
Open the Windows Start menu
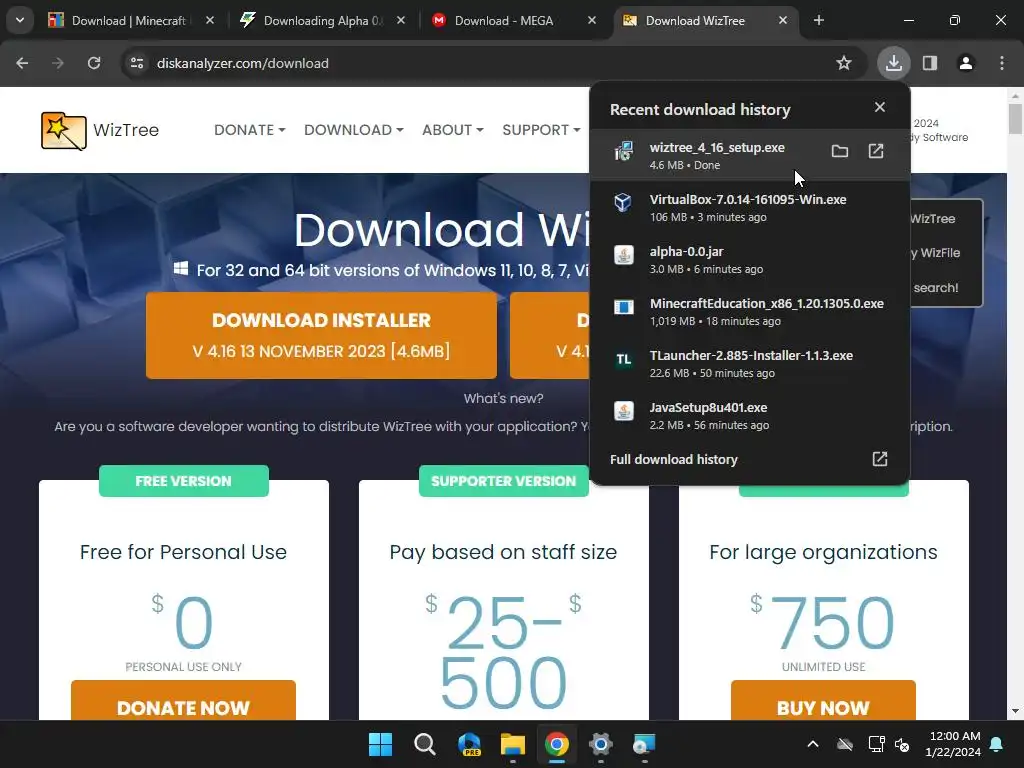380,744
